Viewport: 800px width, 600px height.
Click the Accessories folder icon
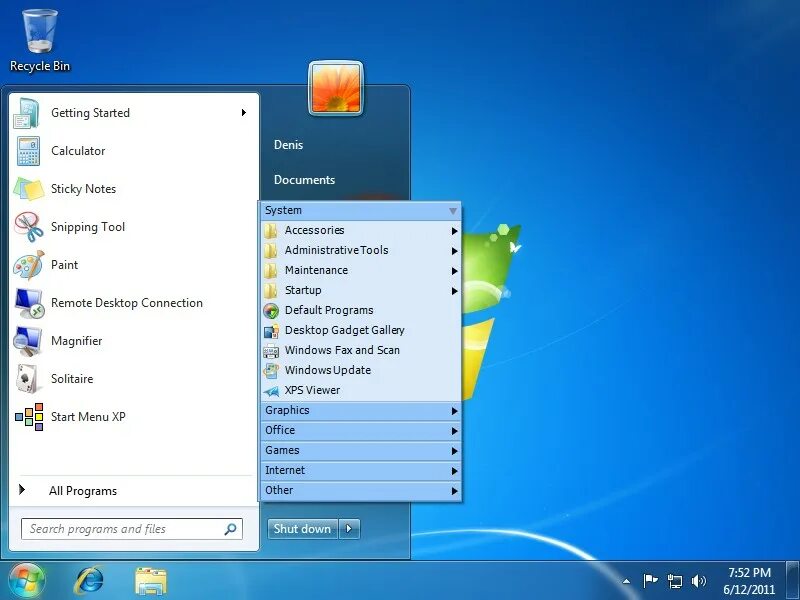(x=271, y=231)
